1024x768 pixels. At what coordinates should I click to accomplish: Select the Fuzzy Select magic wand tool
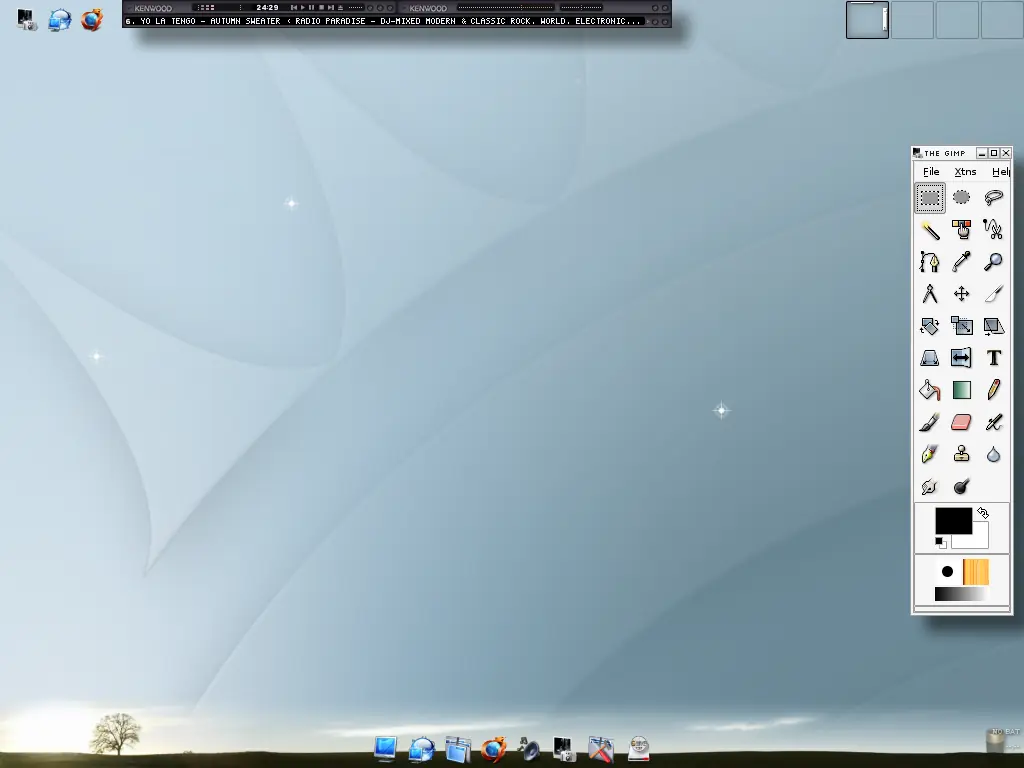point(929,230)
